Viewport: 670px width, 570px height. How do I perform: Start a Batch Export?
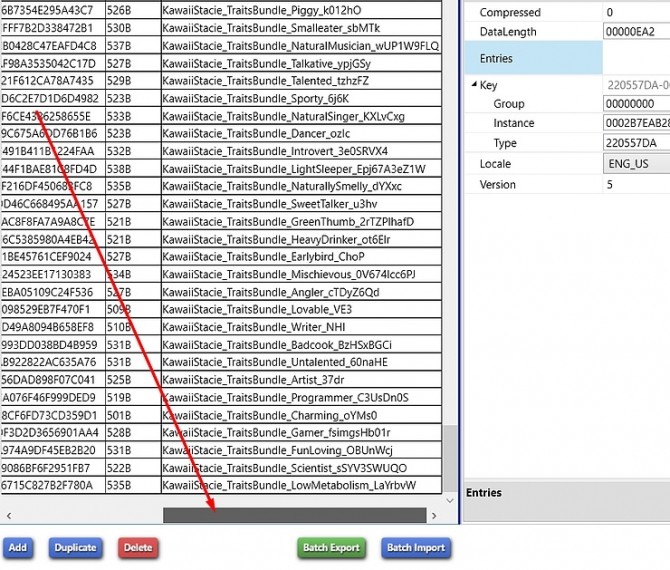pyautogui.click(x=331, y=547)
